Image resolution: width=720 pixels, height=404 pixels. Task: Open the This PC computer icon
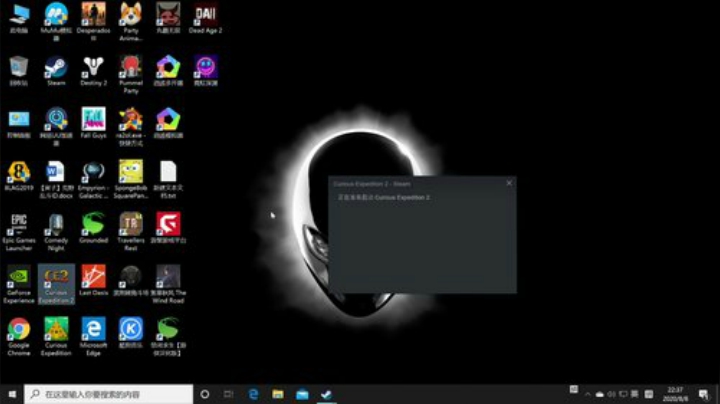[x=19, y=18]
